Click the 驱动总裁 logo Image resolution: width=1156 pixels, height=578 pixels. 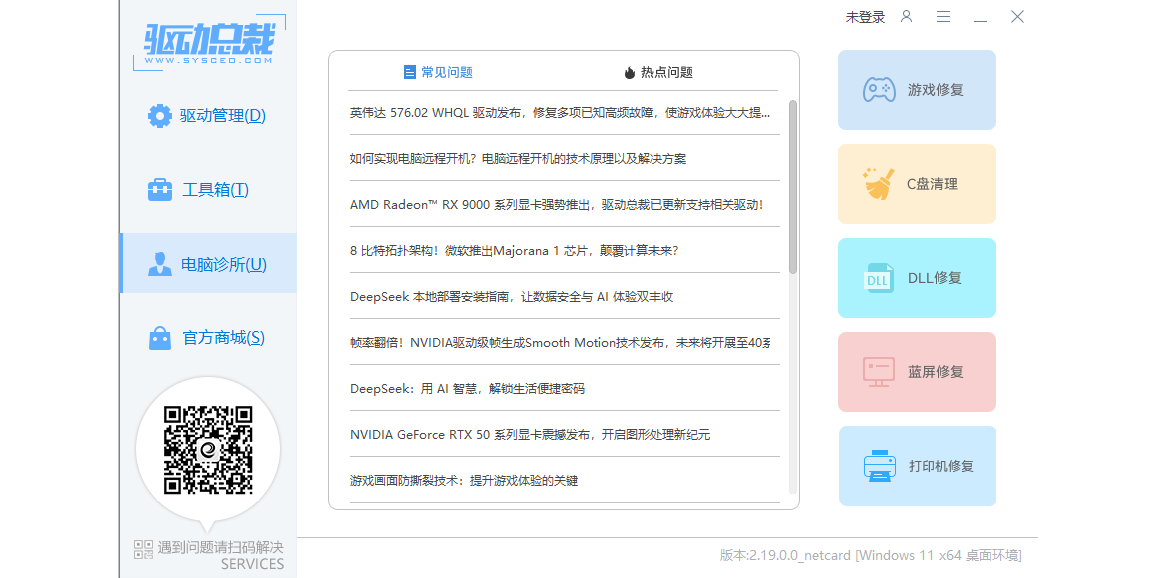[209, 43]
